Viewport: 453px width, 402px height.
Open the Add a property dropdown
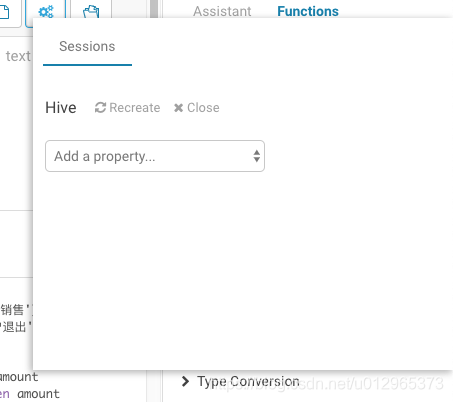coord(155,156)
